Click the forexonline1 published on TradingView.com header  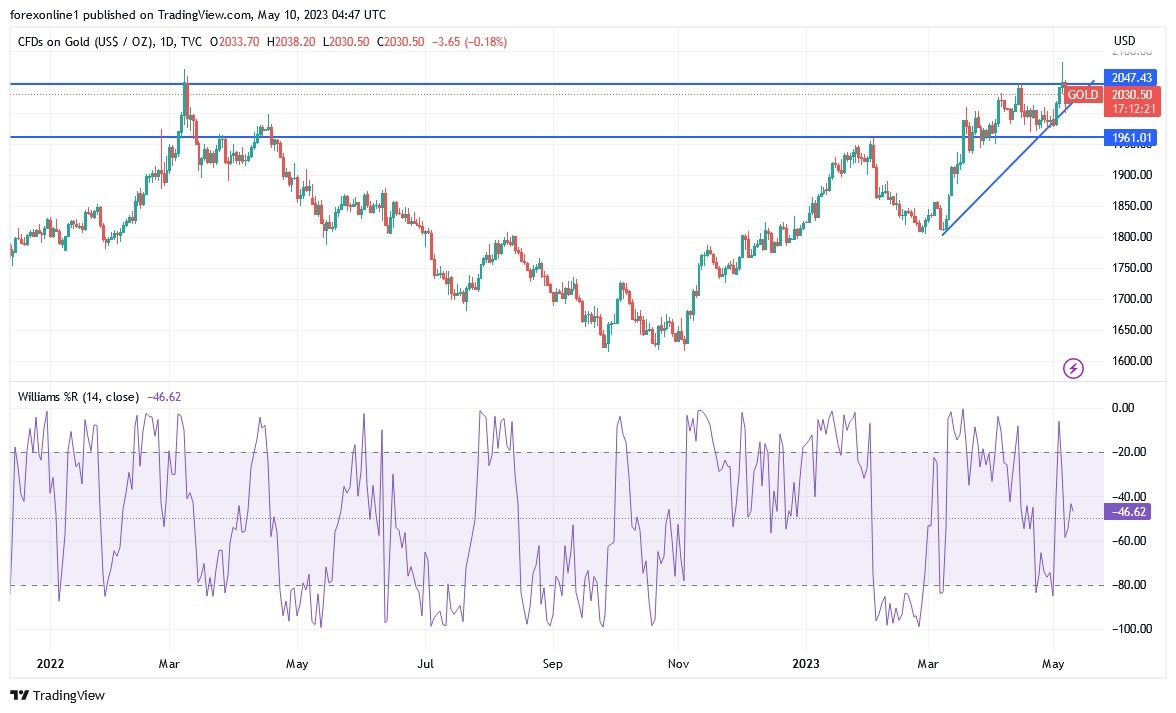tap(198, 15)
